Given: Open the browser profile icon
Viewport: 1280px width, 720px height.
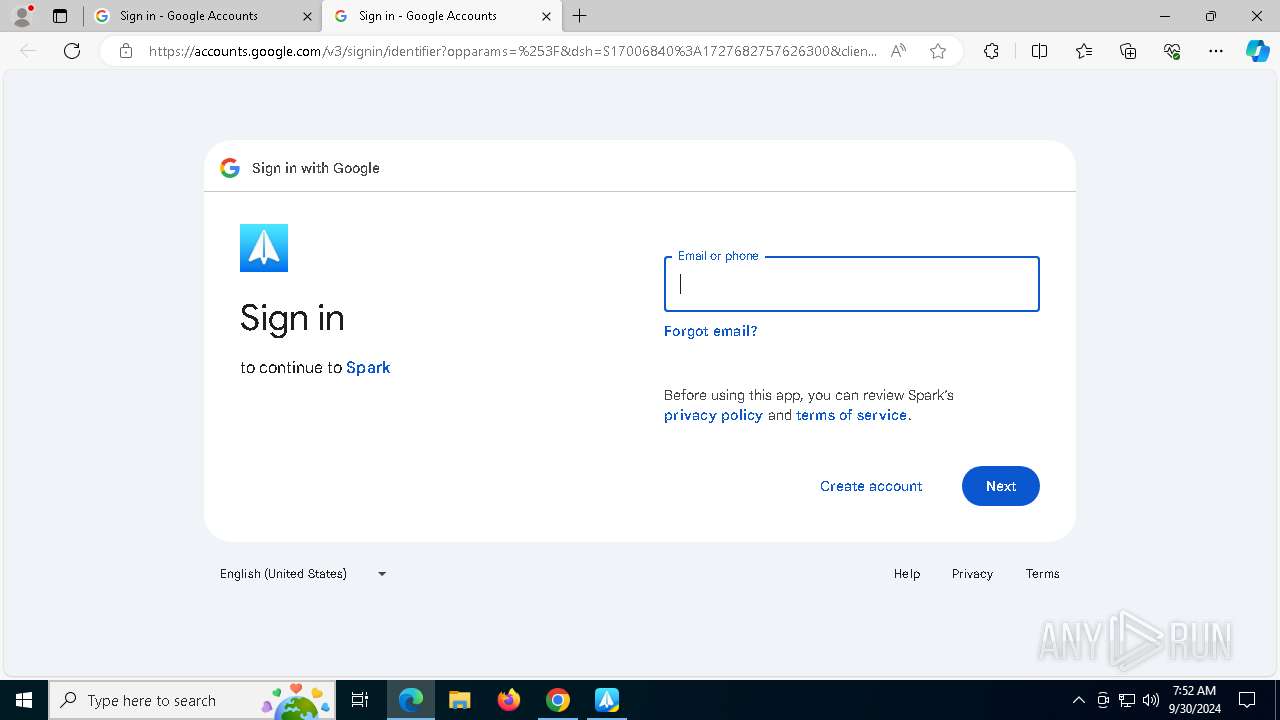Looking at the screenshot, I should click(x=22, y=16).
